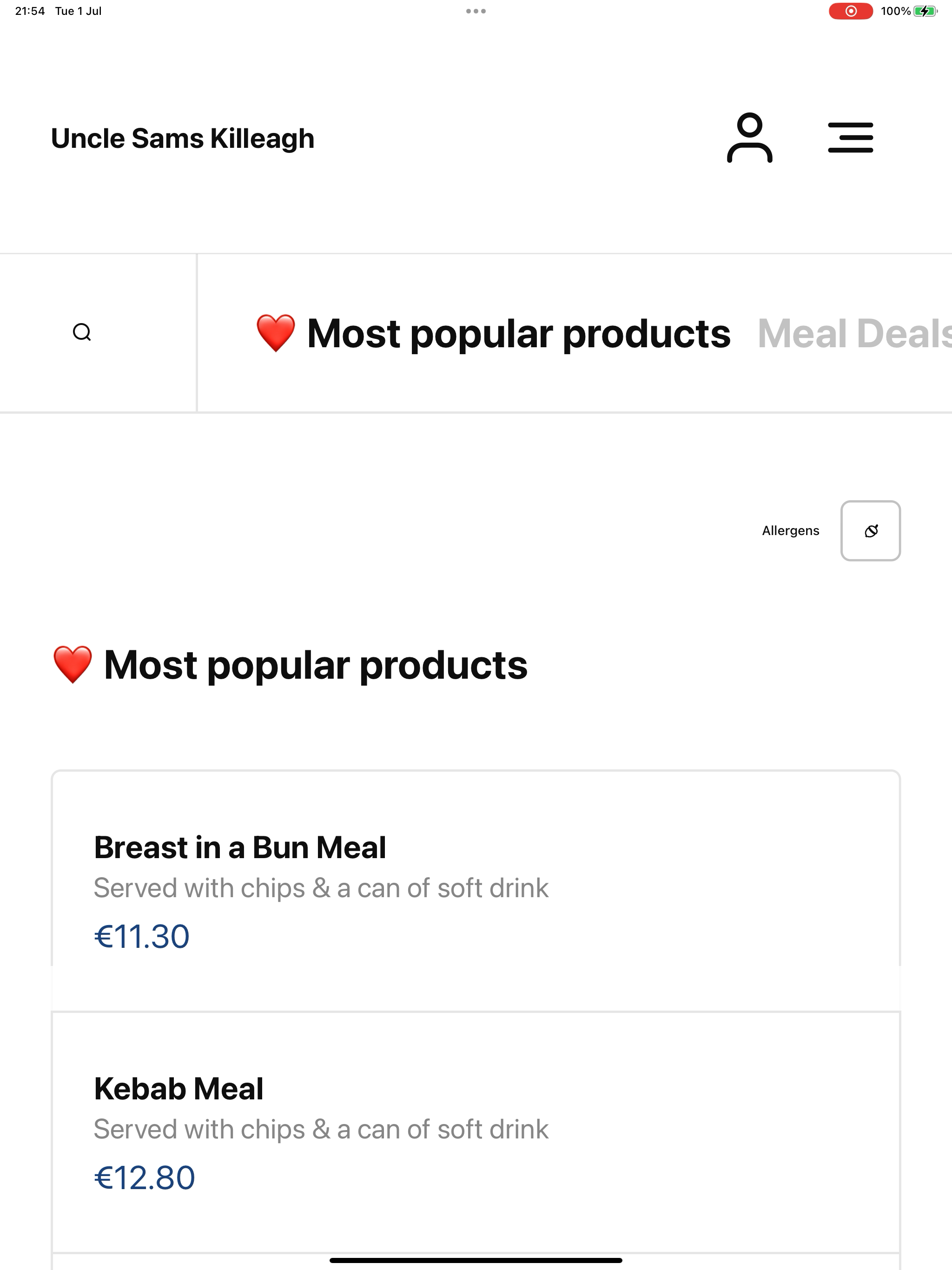Switch to the Meal Deals tab
Image resolution: width=952 pixels, height=1270 pixels.
[854, 333]
